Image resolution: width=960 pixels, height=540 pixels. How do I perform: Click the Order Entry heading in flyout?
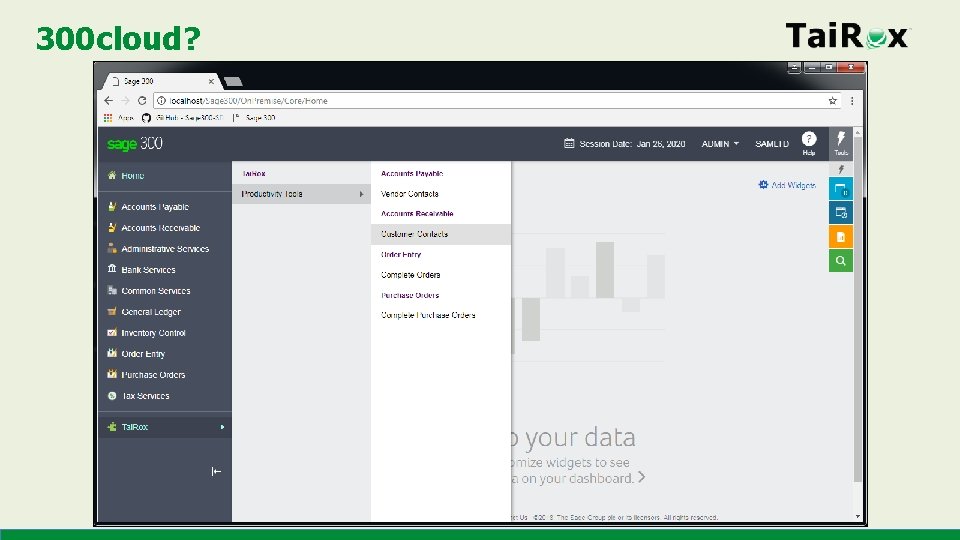coord(401,255)
